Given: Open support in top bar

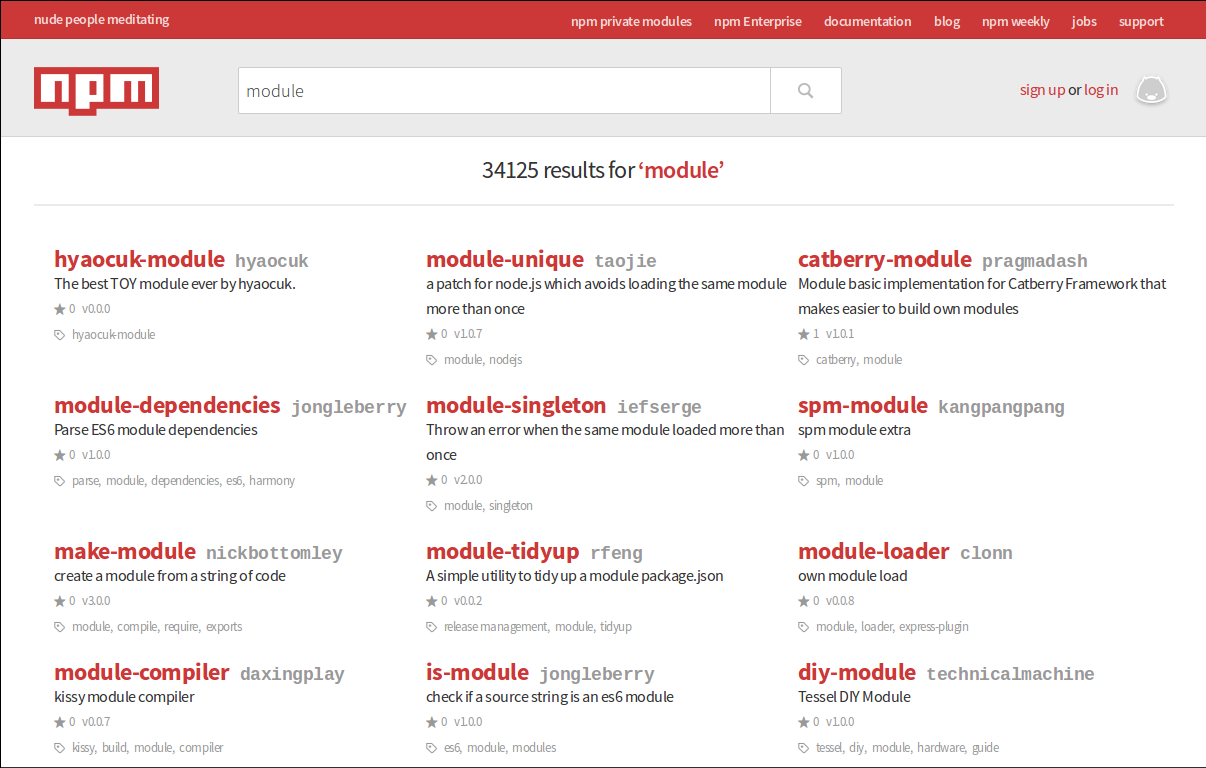Looking at the screenshot, I should click(1141, 21).
